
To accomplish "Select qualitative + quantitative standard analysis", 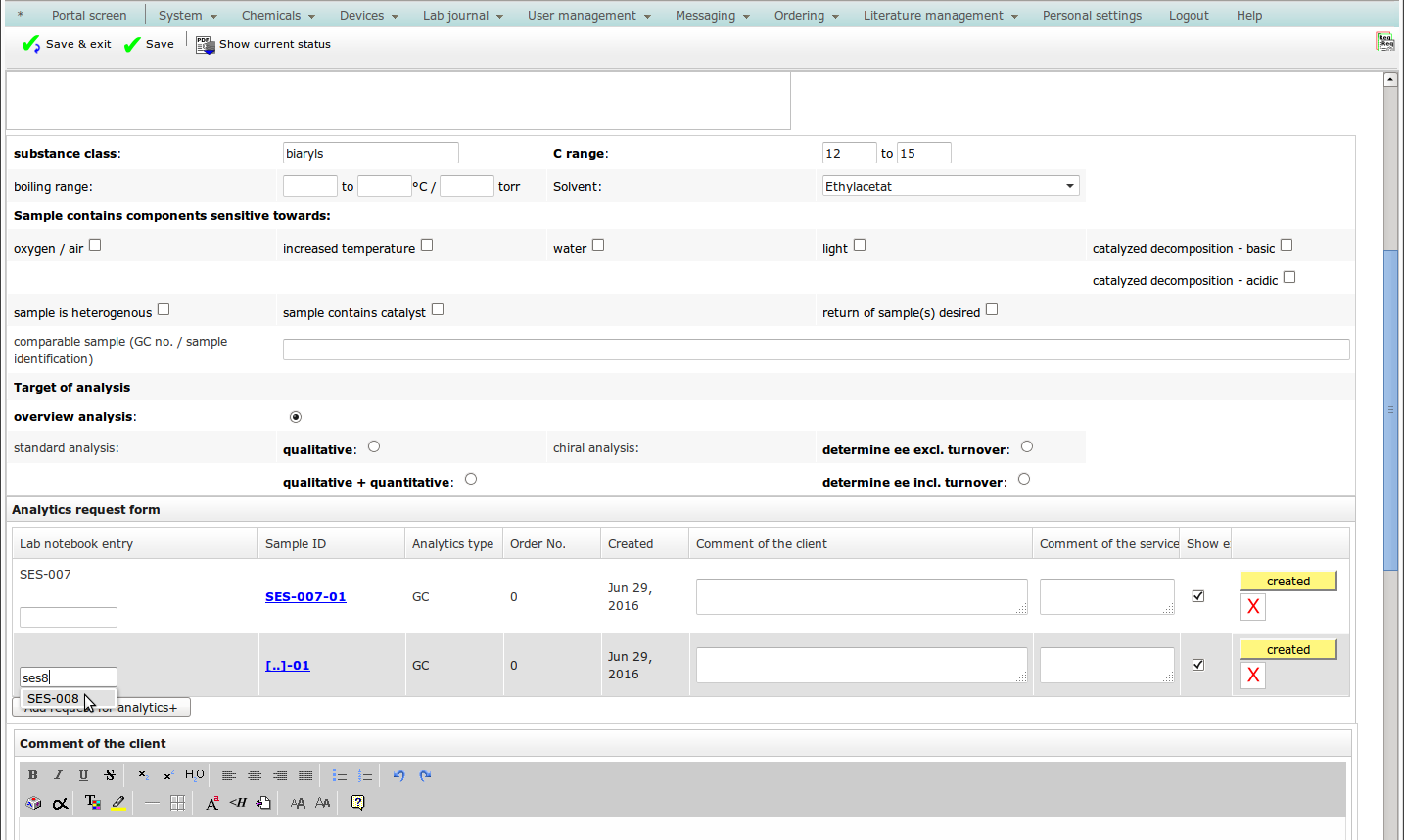I will coord(471,479).
